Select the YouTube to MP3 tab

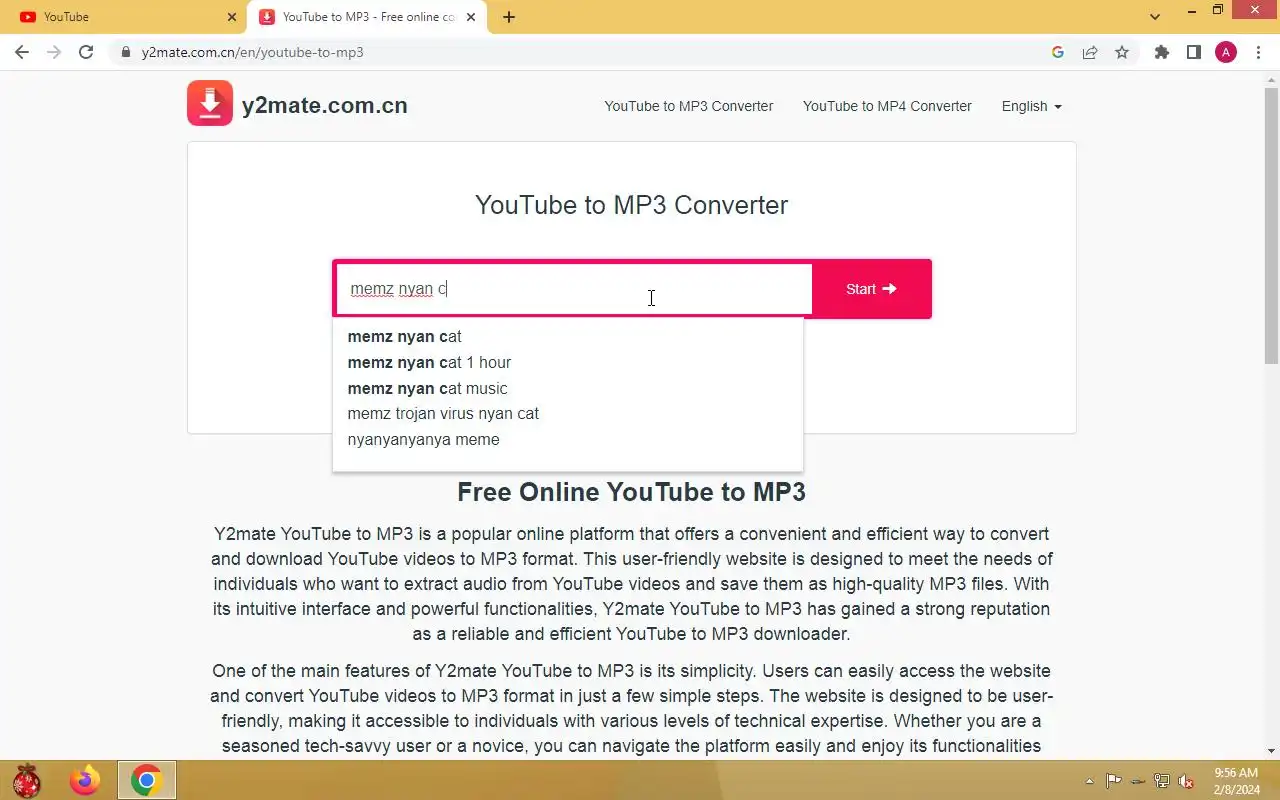point(367,17)
